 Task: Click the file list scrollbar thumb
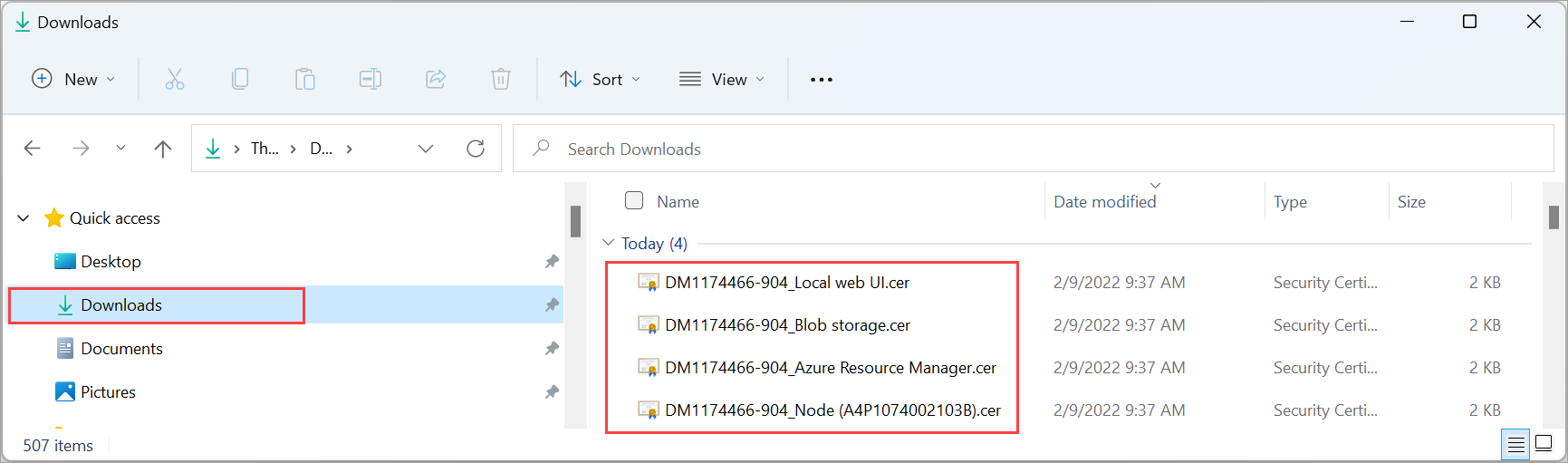pos(1554,217)
